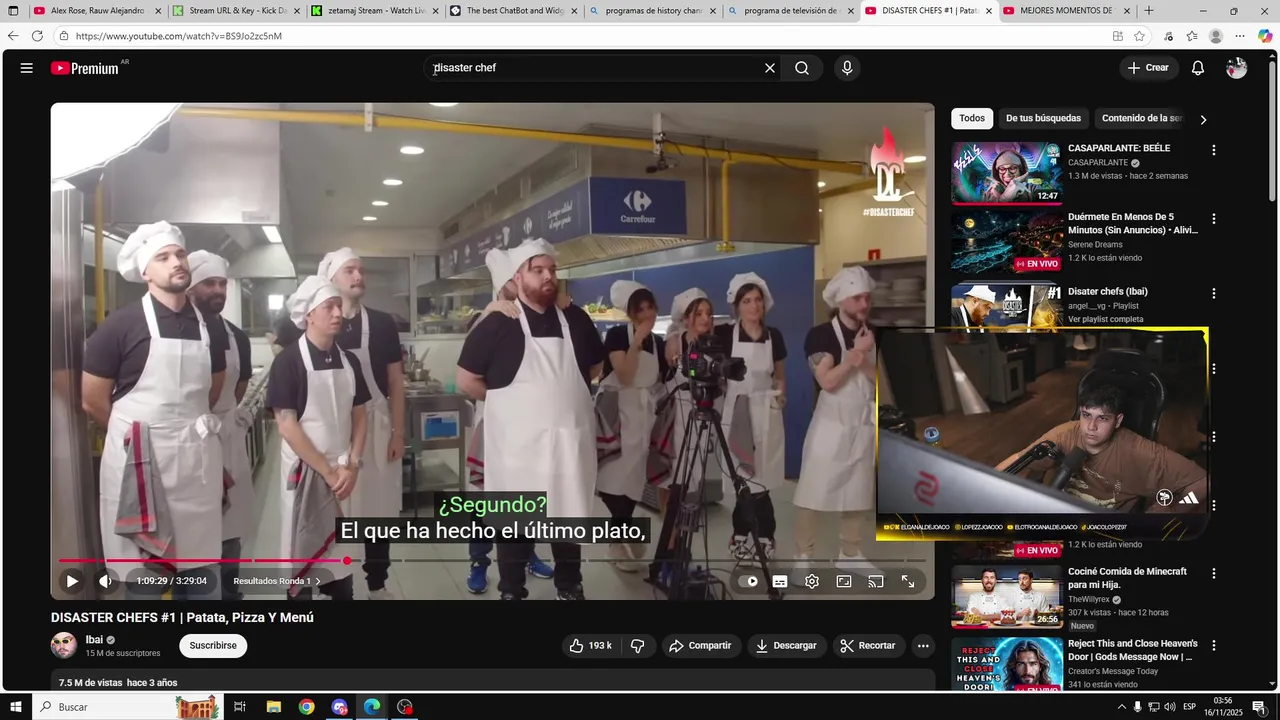The height and width of the screenshot is (720, 1280).
Task: Select the De tus búsquedas chip
Action: (1043, 118)
